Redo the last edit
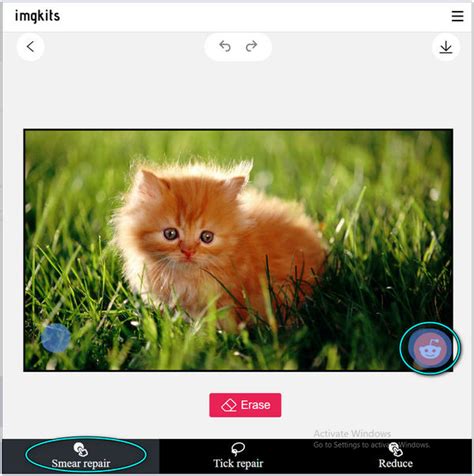 251,46
